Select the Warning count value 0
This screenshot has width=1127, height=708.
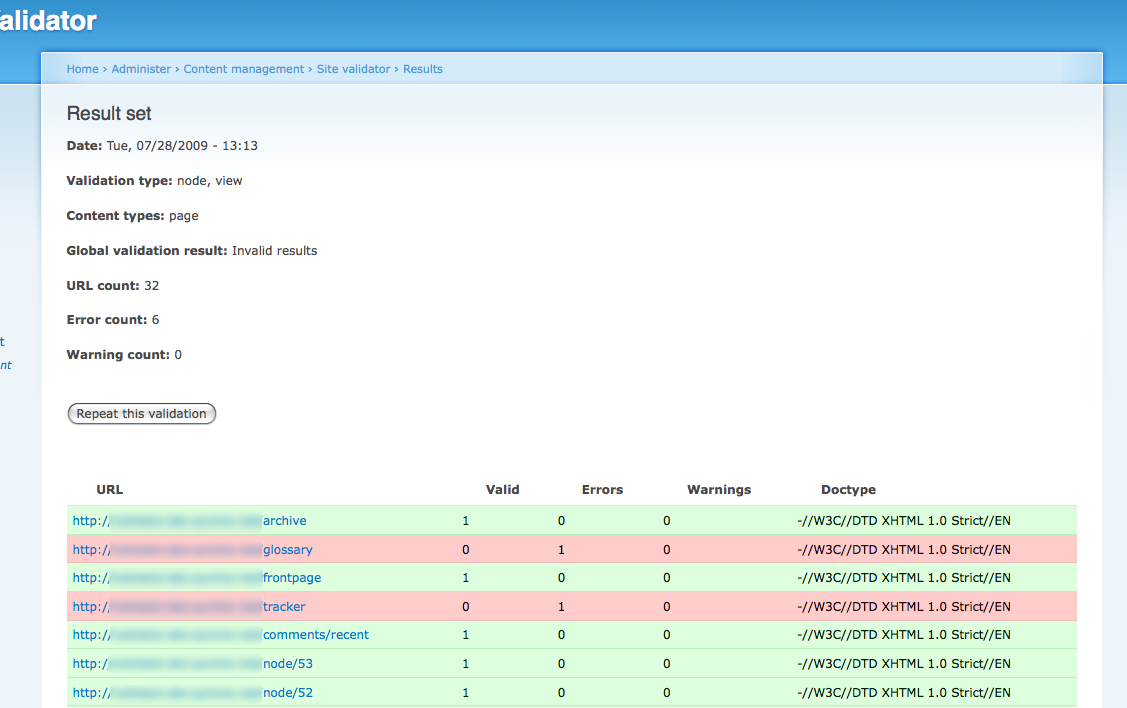pos(178,354)
